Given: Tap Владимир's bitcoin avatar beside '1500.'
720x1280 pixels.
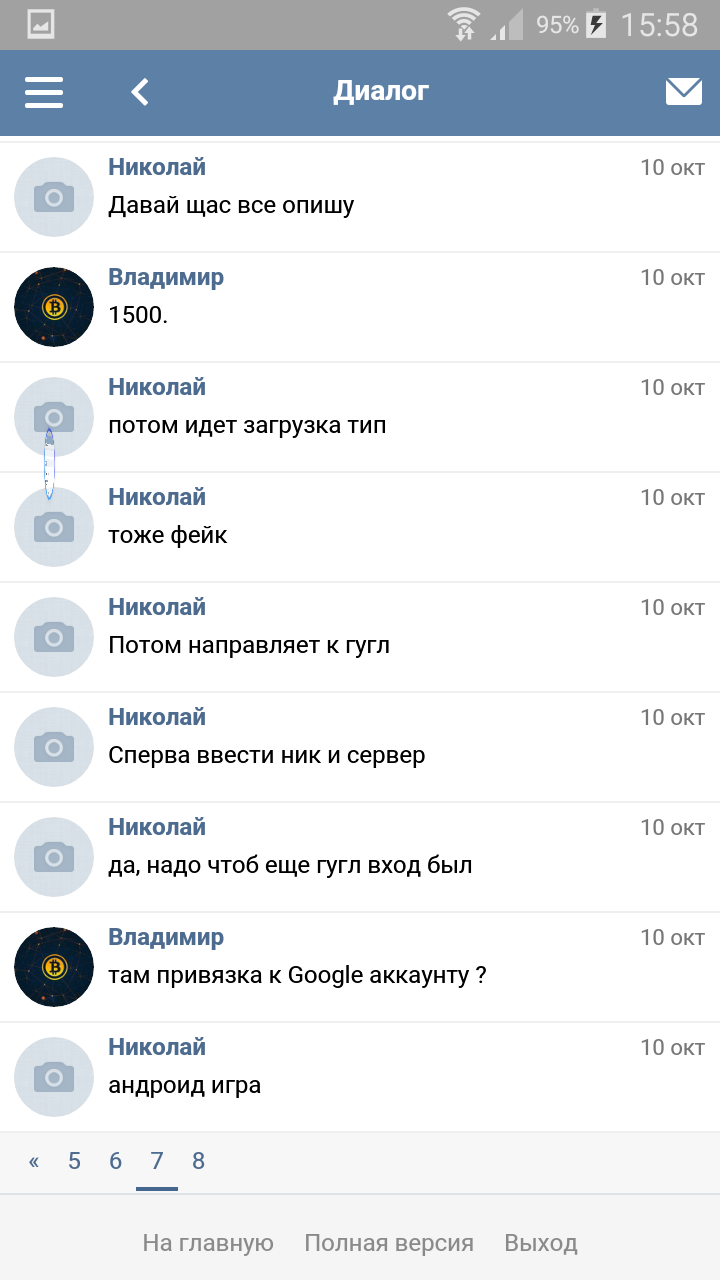Looking at the screenshot, I should point(54,307).
